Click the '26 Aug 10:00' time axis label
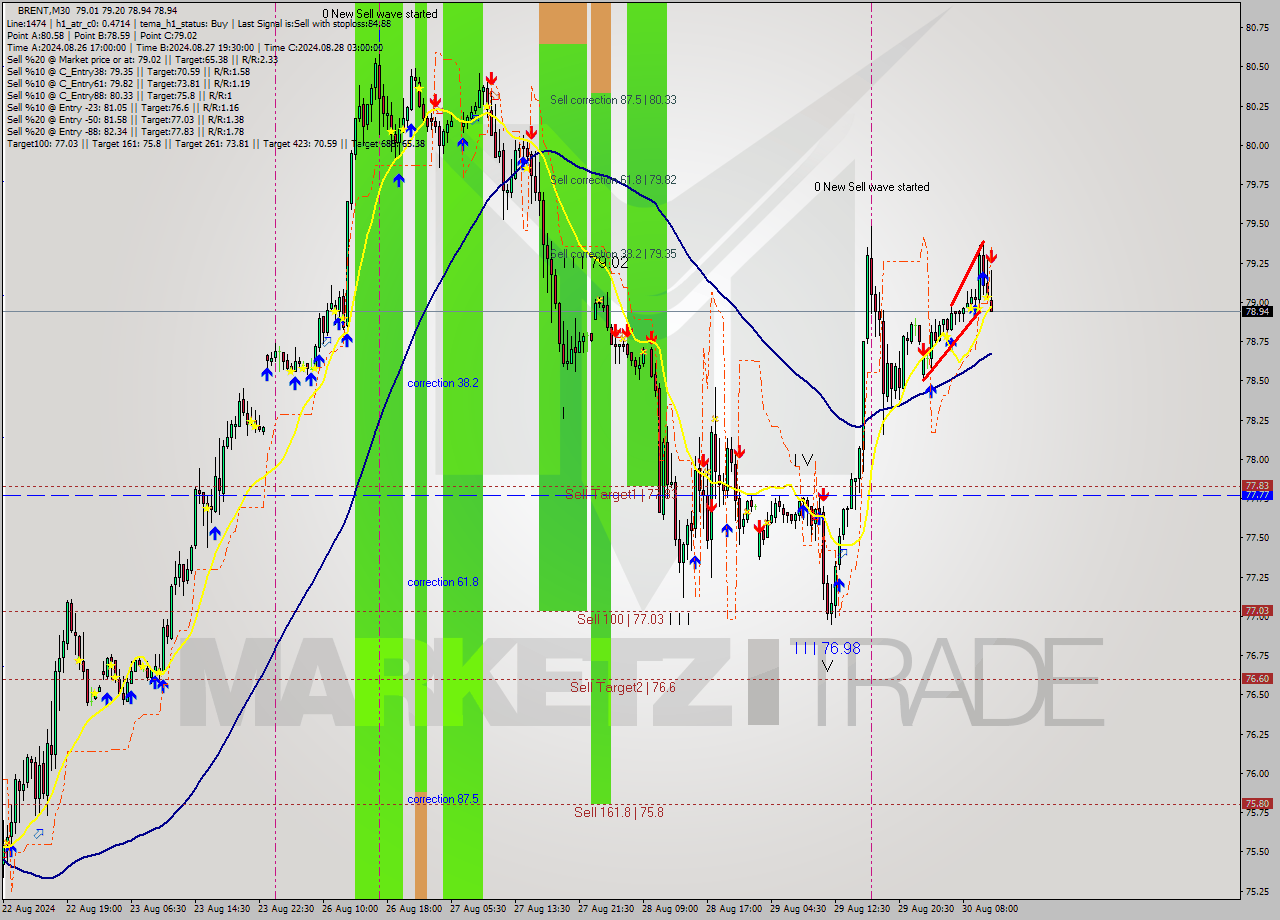 [x=351, y=909]
